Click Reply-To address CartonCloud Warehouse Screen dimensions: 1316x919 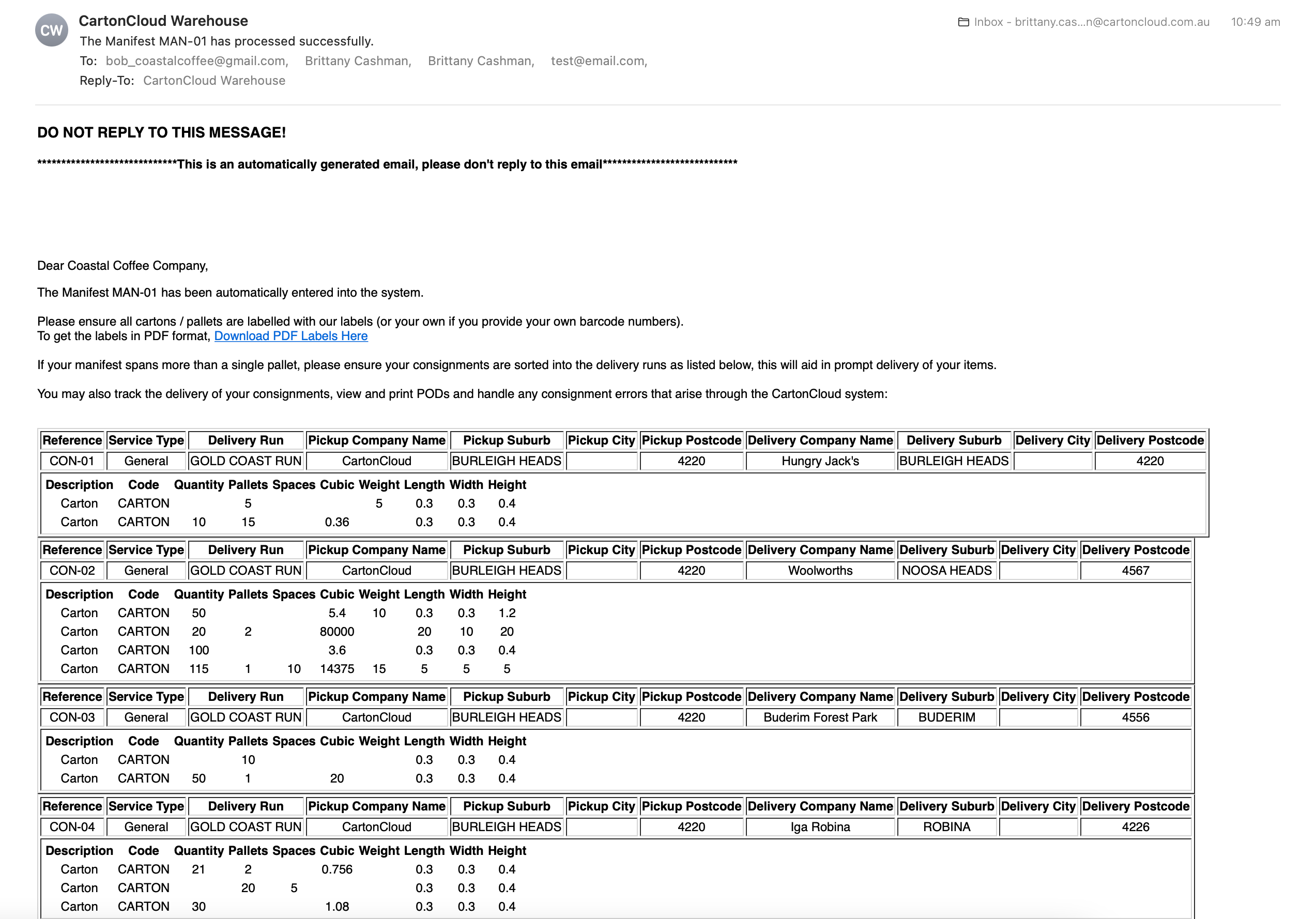tap(214, 80)
